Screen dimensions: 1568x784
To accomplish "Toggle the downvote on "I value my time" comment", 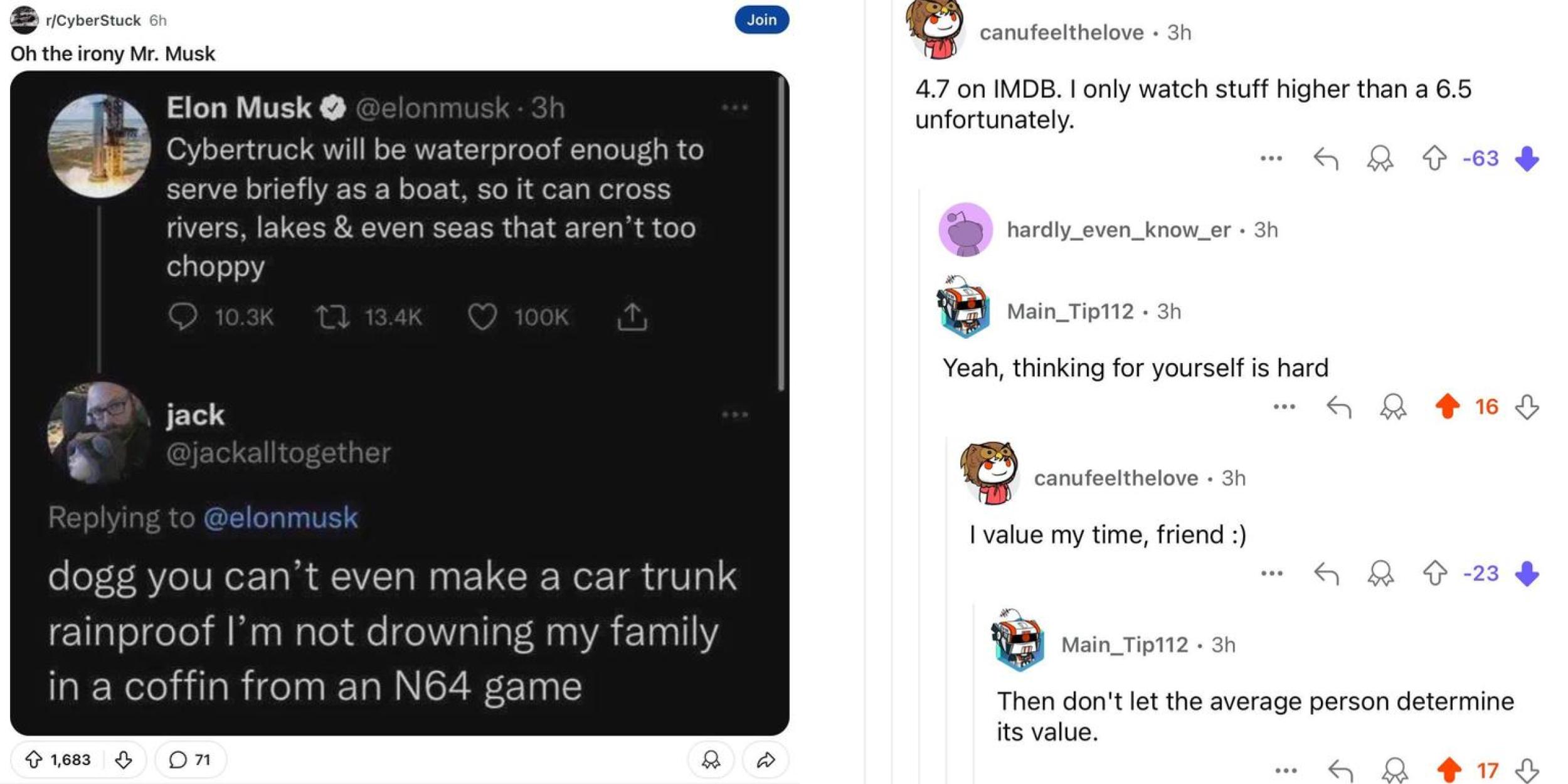I will point(1527,573).
